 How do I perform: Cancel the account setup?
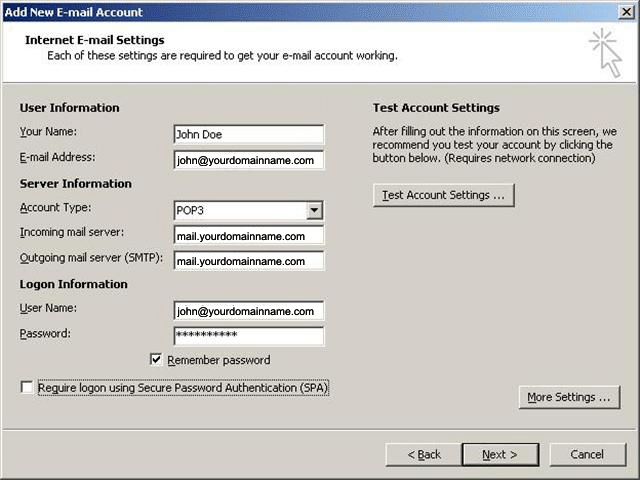587,454
